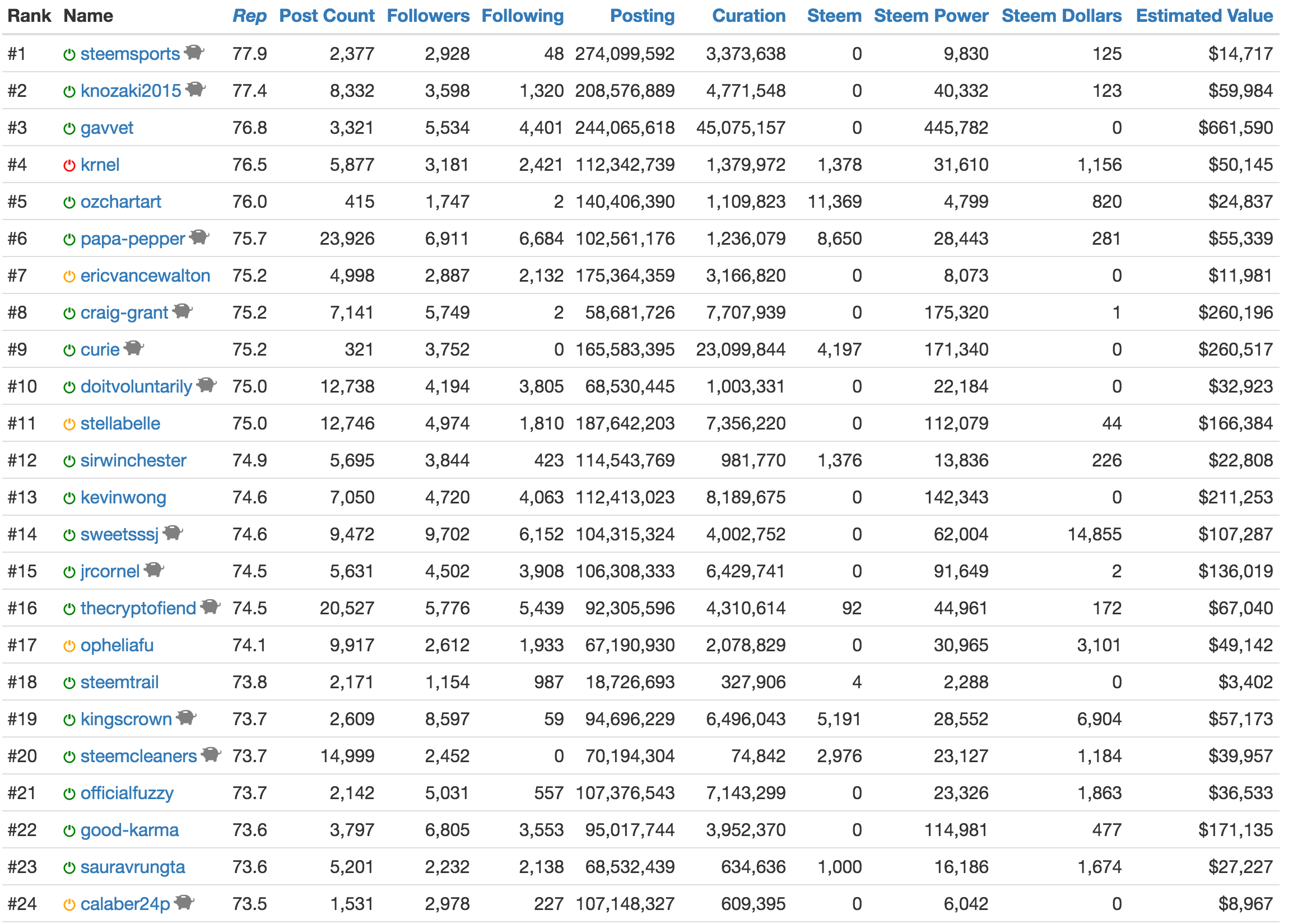Click the orange power icon beside opheliafu
Screen dimensions: 1293x924
[x=69, y=646]
